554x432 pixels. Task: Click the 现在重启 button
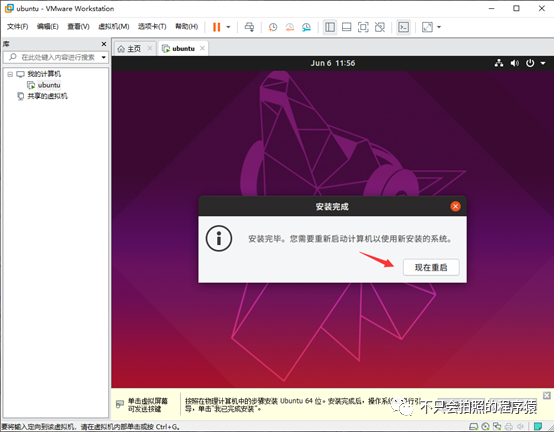point(431,267)
